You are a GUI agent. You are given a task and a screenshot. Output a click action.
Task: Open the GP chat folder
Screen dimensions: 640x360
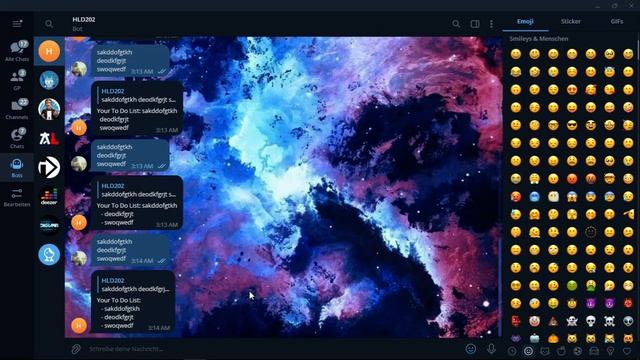point(17,80)
